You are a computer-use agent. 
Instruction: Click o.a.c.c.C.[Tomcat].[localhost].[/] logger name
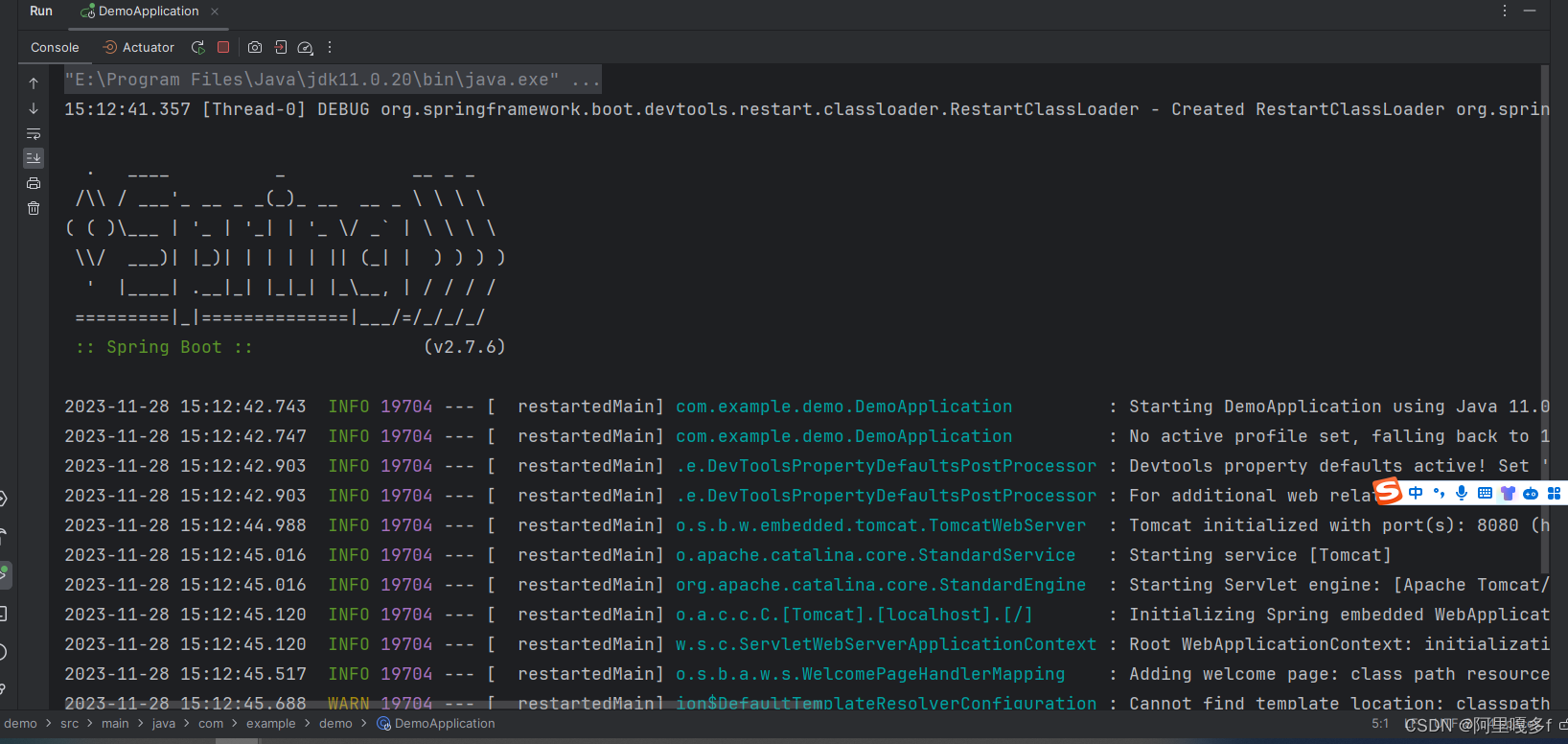coord(854,615)
